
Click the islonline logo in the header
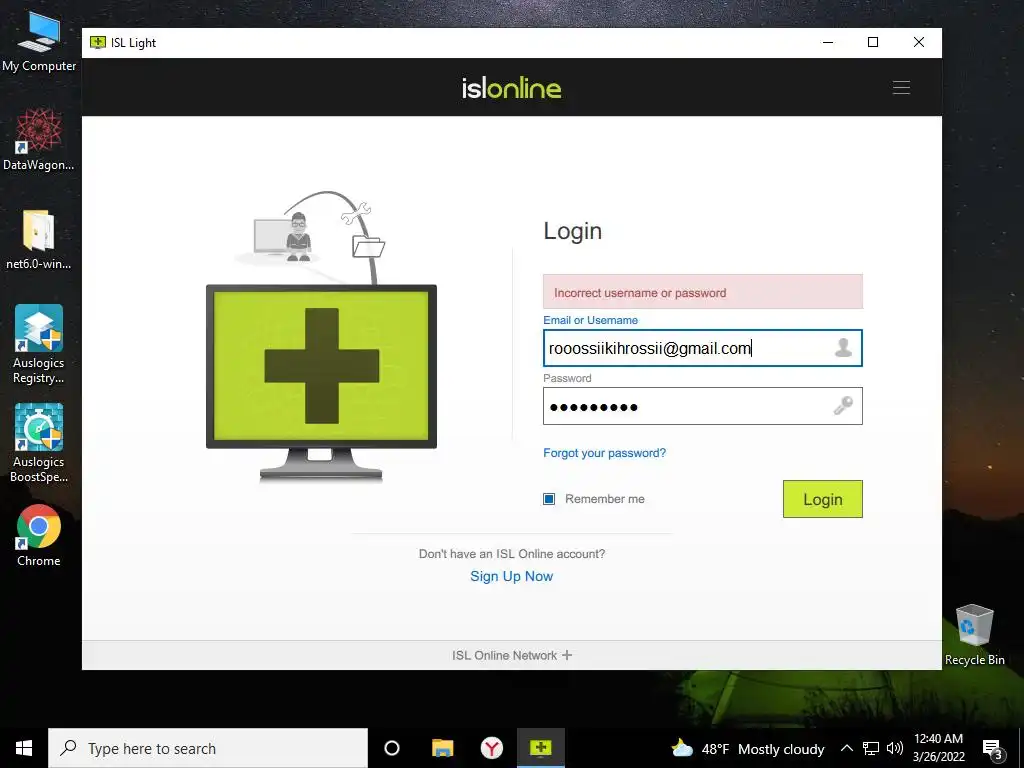pos(511,88)
